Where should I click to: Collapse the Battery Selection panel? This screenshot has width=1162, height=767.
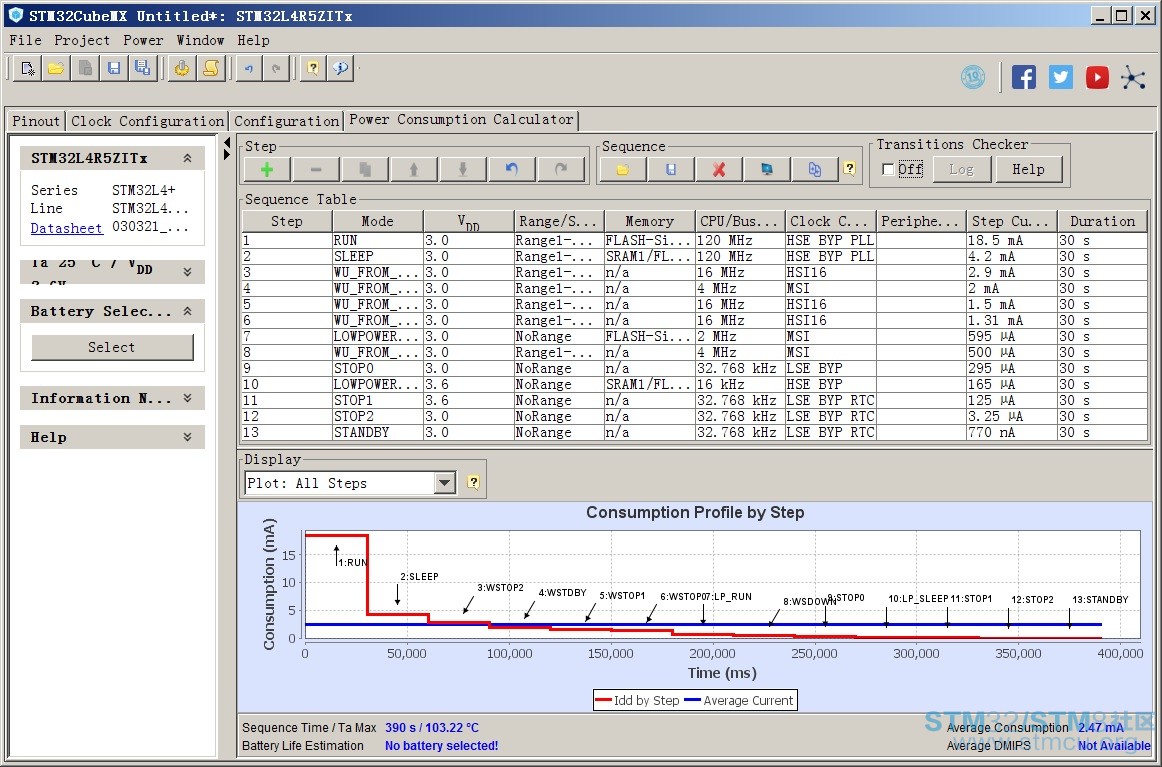tap(187, 311)
